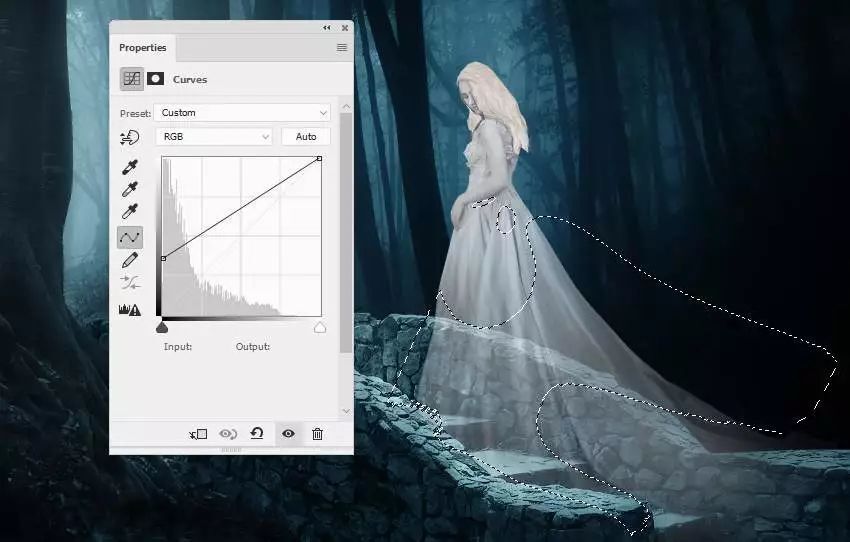Select the edit points curve tool

click(x=130, y=237)
